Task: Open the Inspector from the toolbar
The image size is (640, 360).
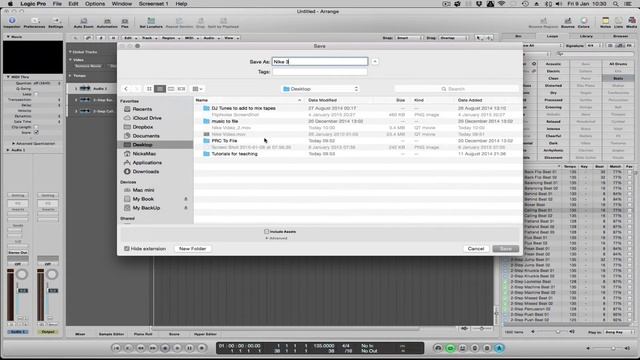Action: tap(12, 22)
